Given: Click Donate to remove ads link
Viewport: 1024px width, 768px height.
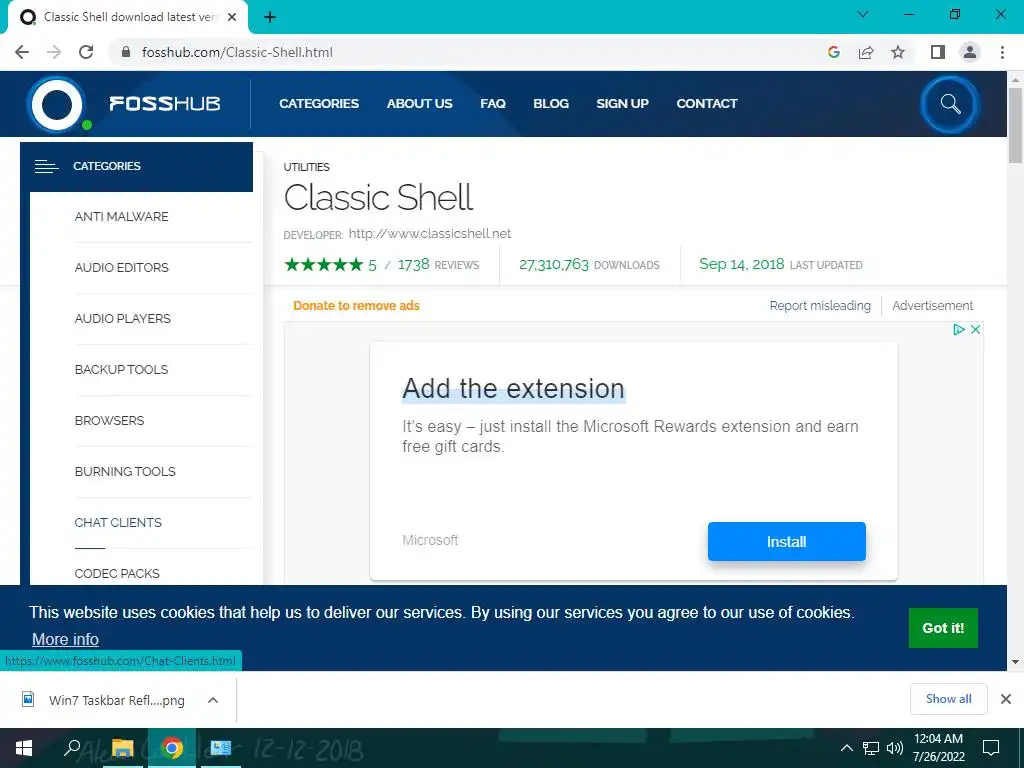Looking at the screenshot, I should tap(357, 306).
